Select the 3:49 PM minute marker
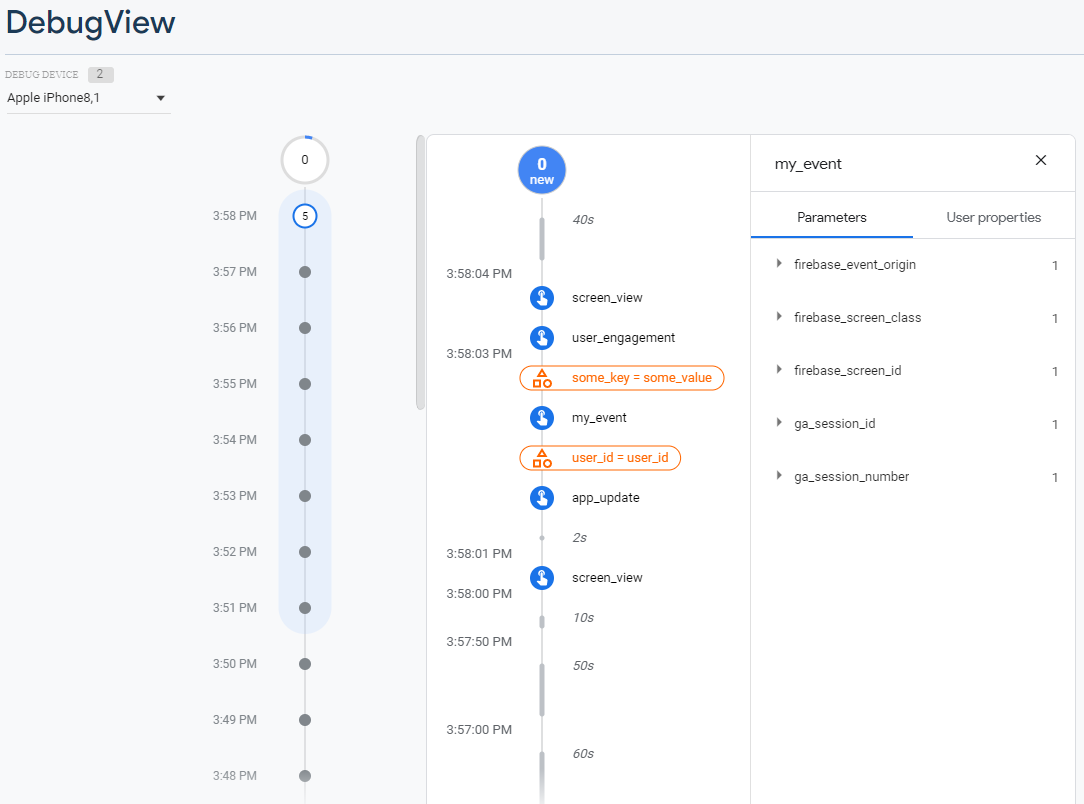 [x=305, y=720]
